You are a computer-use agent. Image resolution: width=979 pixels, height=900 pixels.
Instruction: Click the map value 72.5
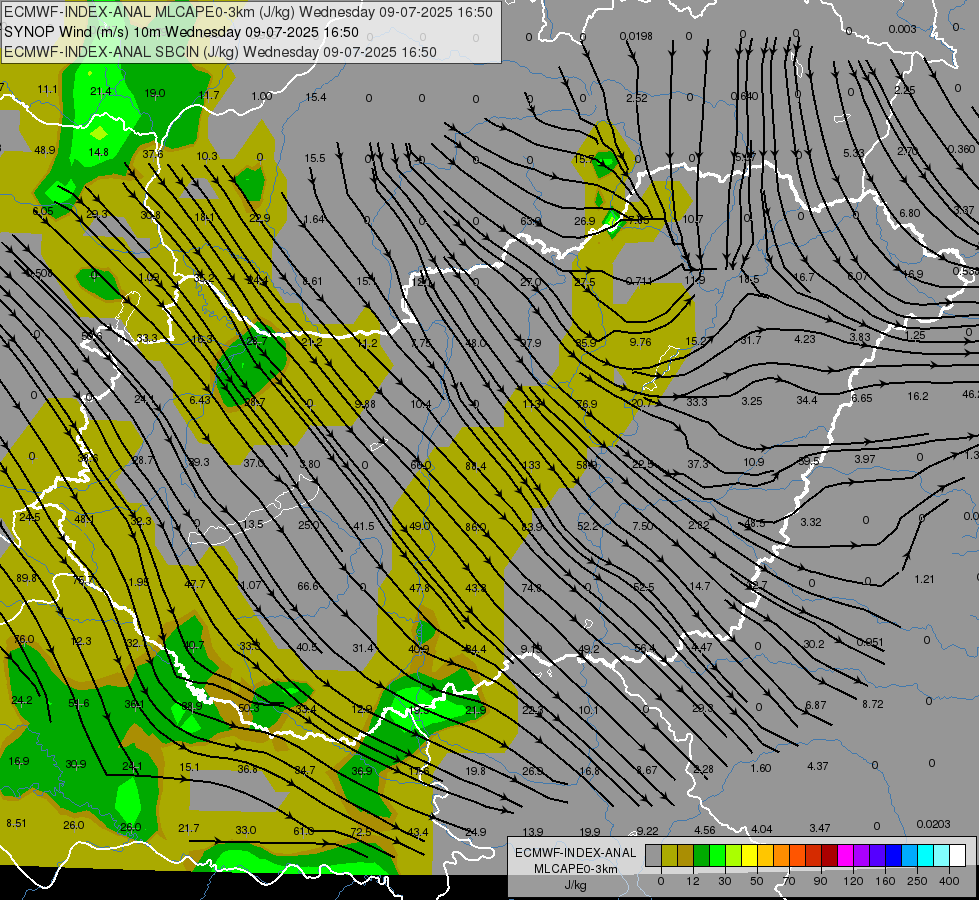pyautogui.click(x=361, y=832)
